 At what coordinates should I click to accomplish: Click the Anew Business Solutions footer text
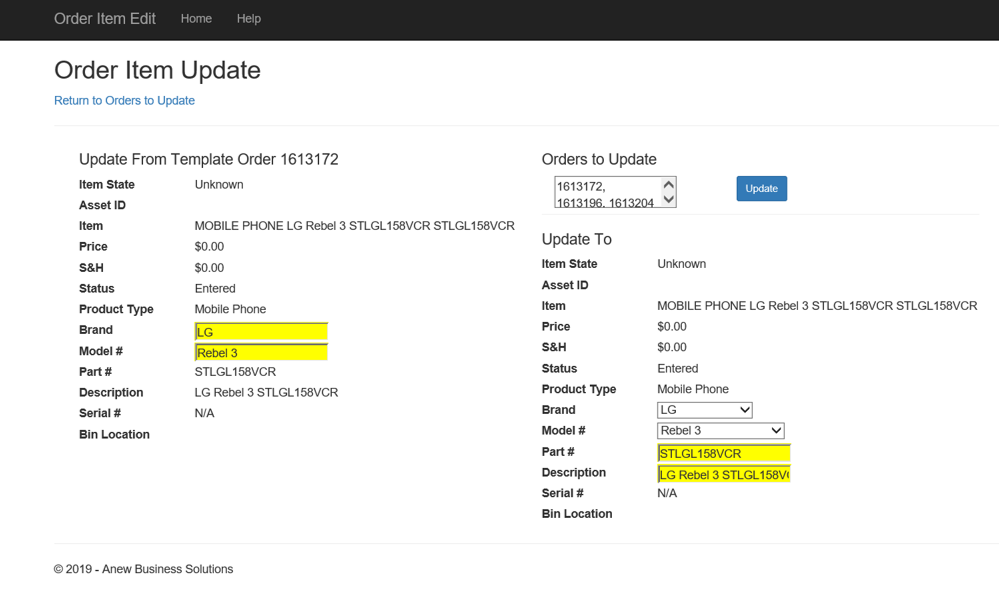tap(143, 569)
